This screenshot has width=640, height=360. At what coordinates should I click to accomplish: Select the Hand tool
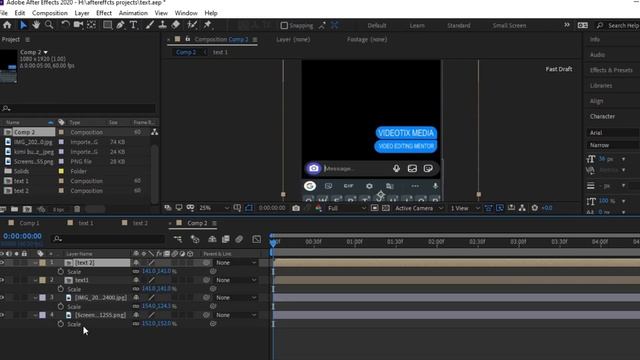(x=36, y=25)
